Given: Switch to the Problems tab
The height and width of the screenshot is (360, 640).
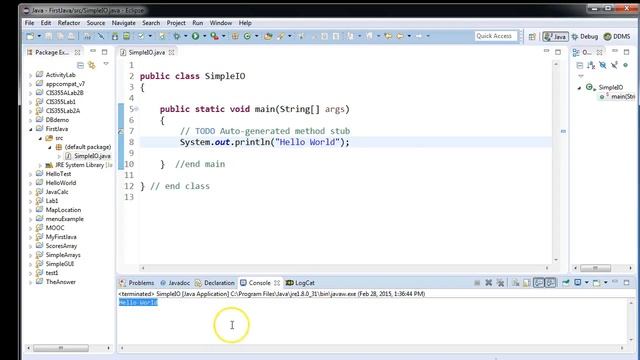Looking at the screenshot, I should [137, 282].
